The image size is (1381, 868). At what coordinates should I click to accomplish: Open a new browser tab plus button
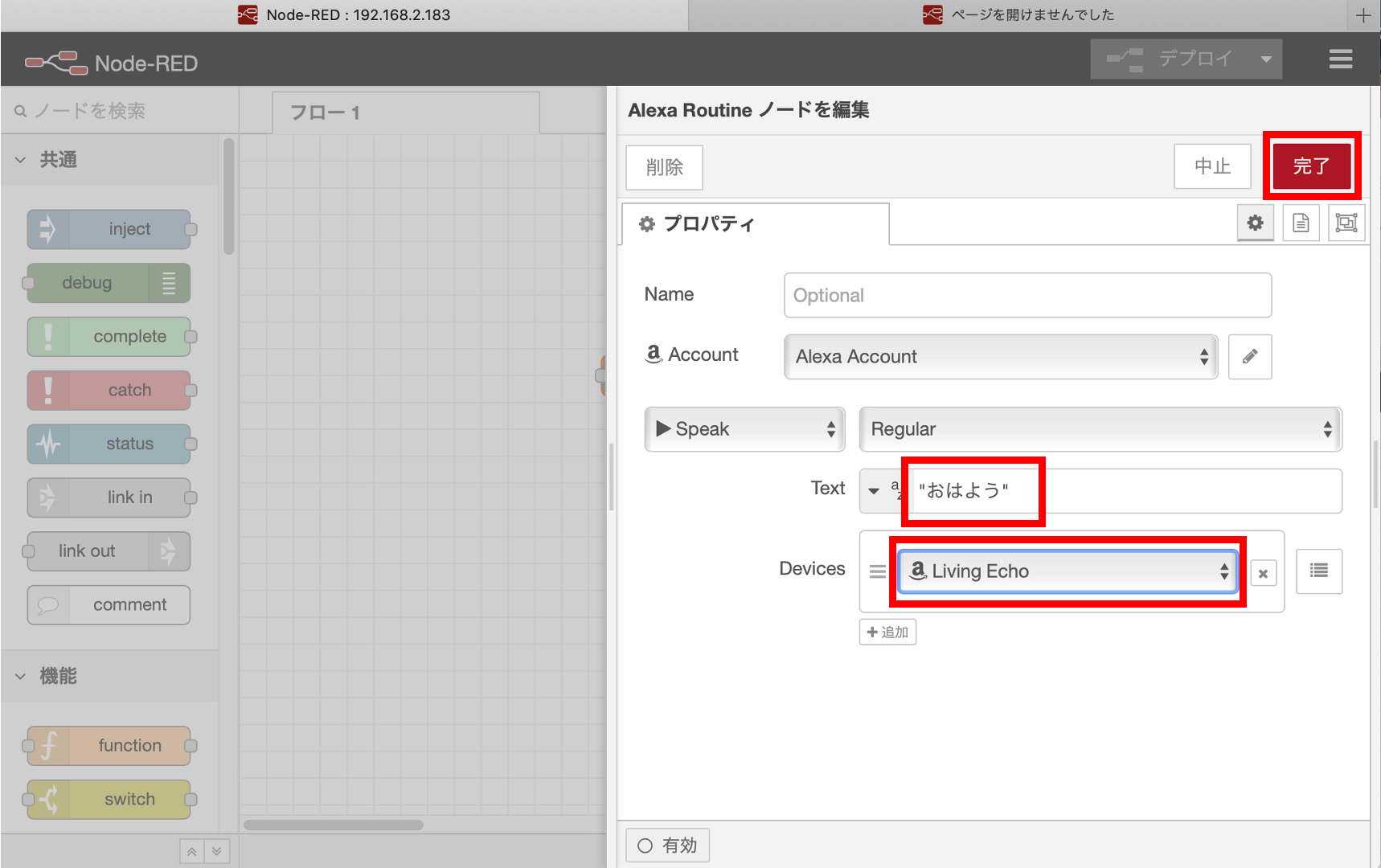click(x=1363, y=15)
